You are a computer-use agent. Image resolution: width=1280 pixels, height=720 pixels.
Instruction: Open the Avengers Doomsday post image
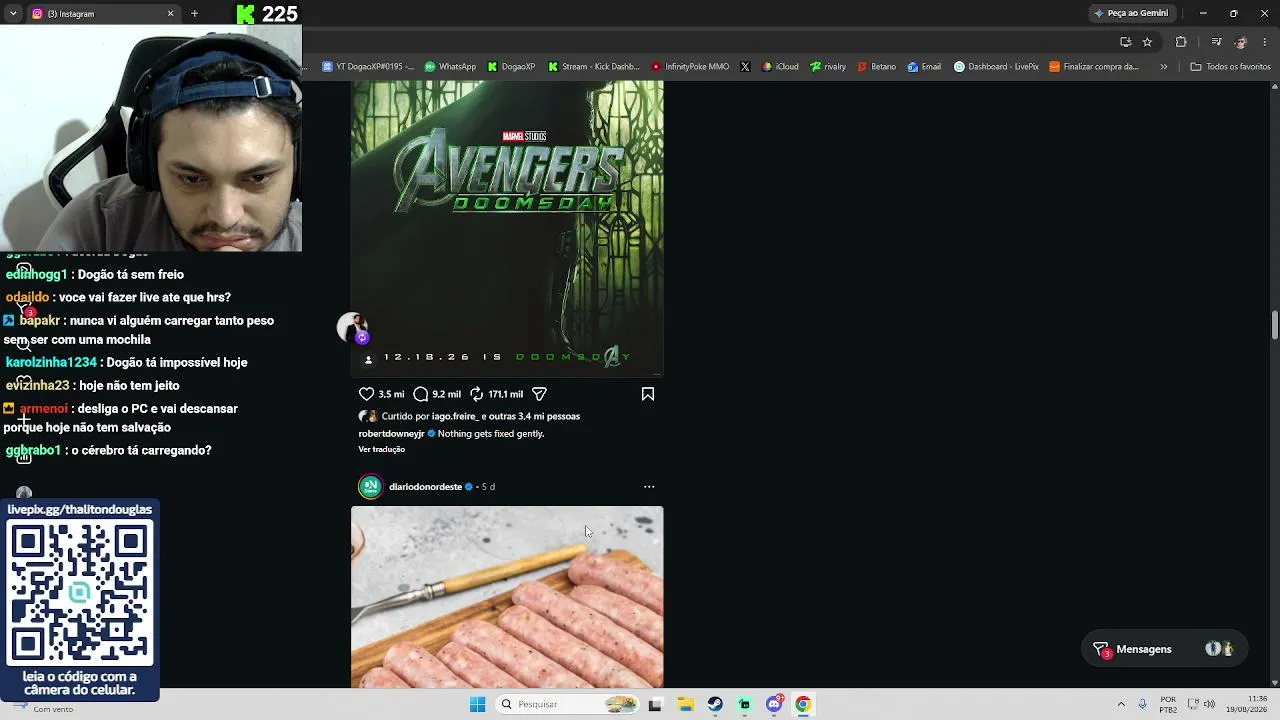[x=507, y=228]
